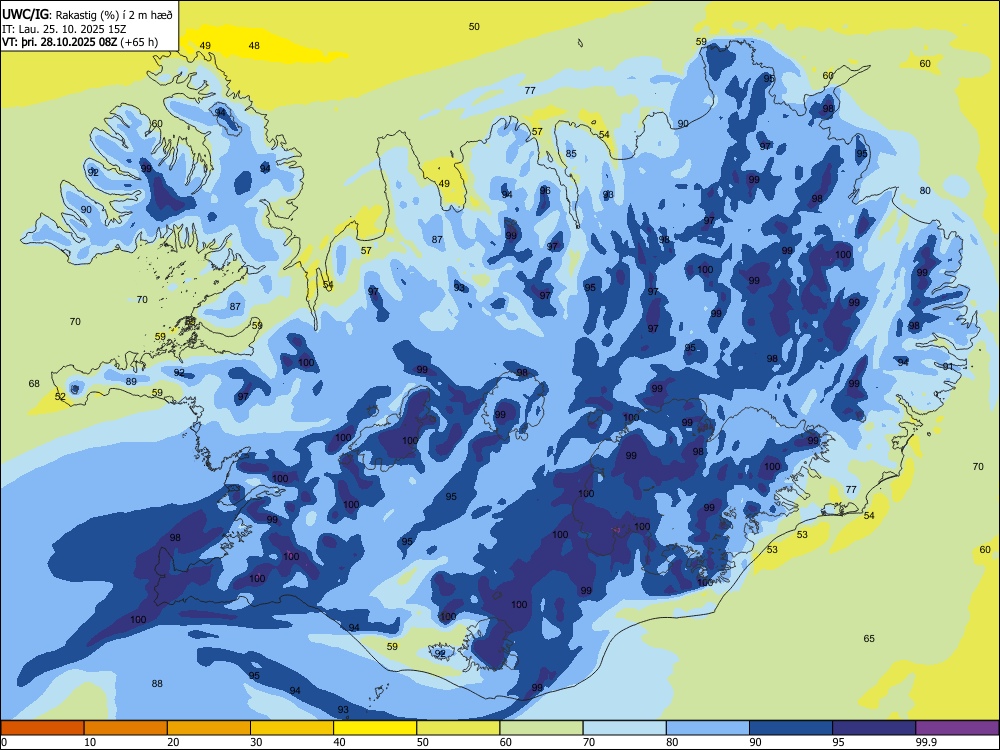Click the indigo 95–99.9 legend swatch
The image size is (1000, 750).
pyautogui.click(x=874, y=728)
